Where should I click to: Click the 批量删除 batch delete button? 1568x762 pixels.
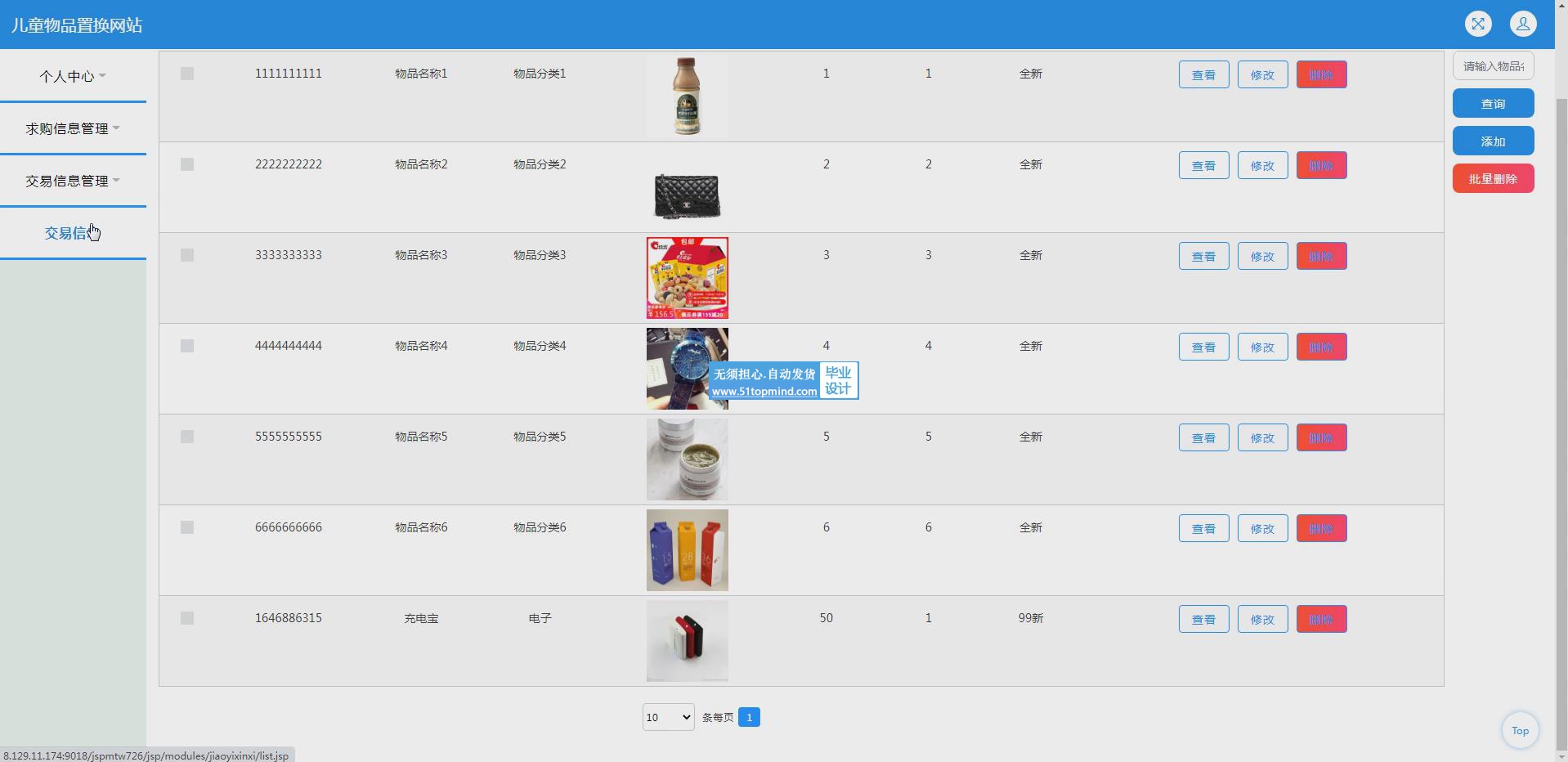(1493, 179)
